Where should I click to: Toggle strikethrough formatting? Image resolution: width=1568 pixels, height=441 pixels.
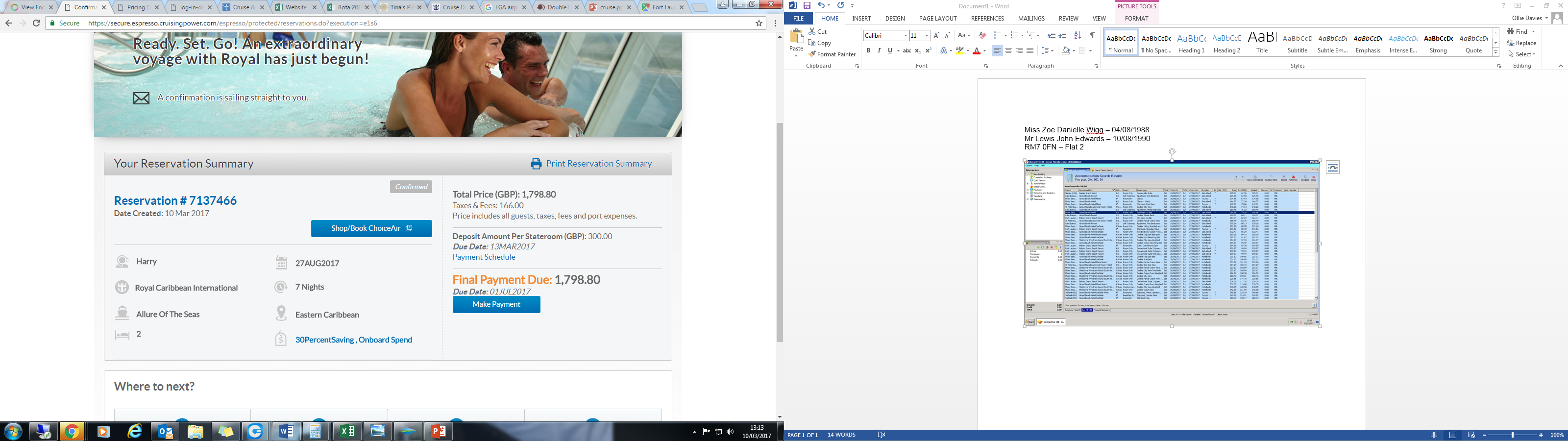[x=907, y=50]
